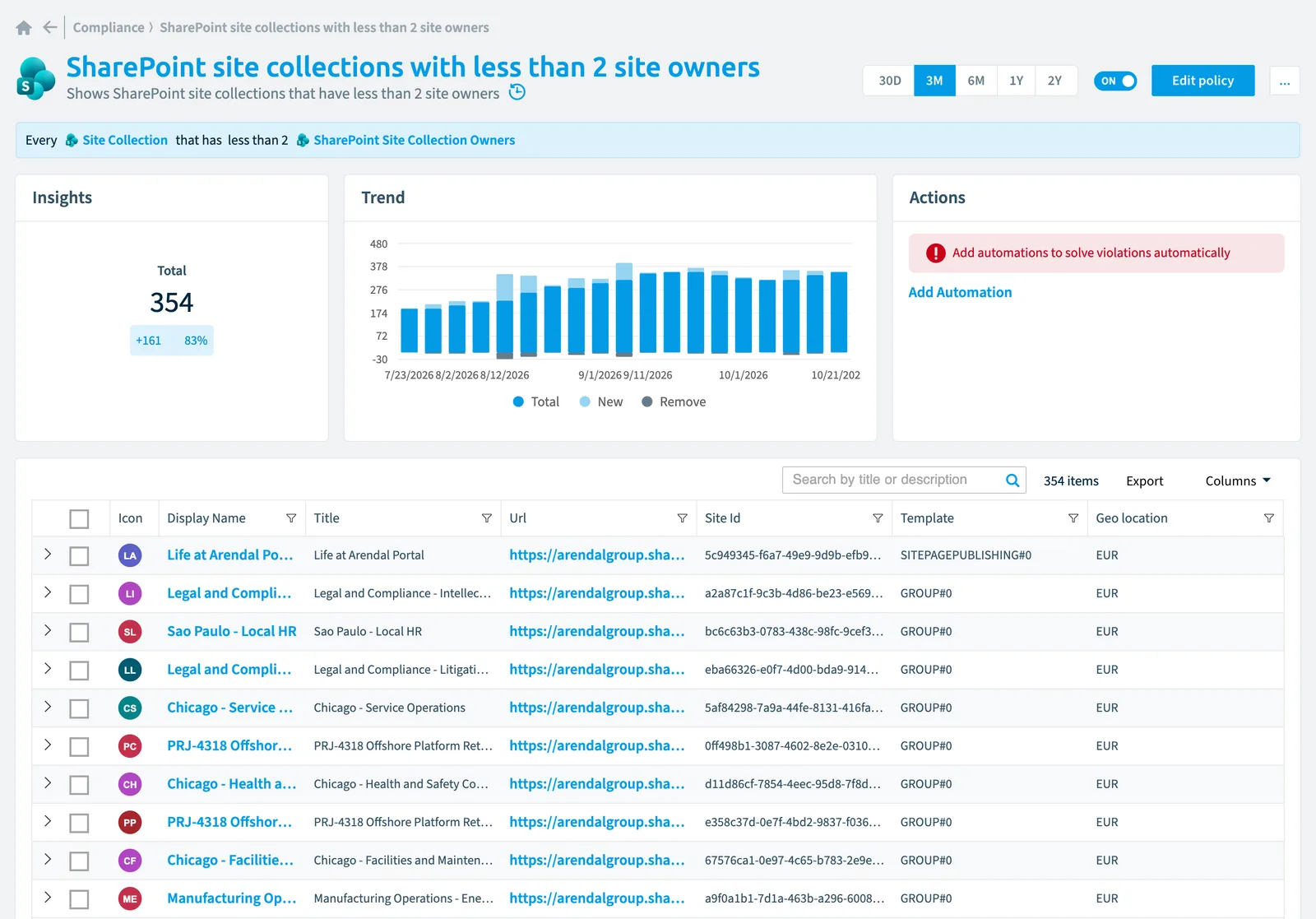Tick the select-all header checkbox

click(x=79, y=519)
